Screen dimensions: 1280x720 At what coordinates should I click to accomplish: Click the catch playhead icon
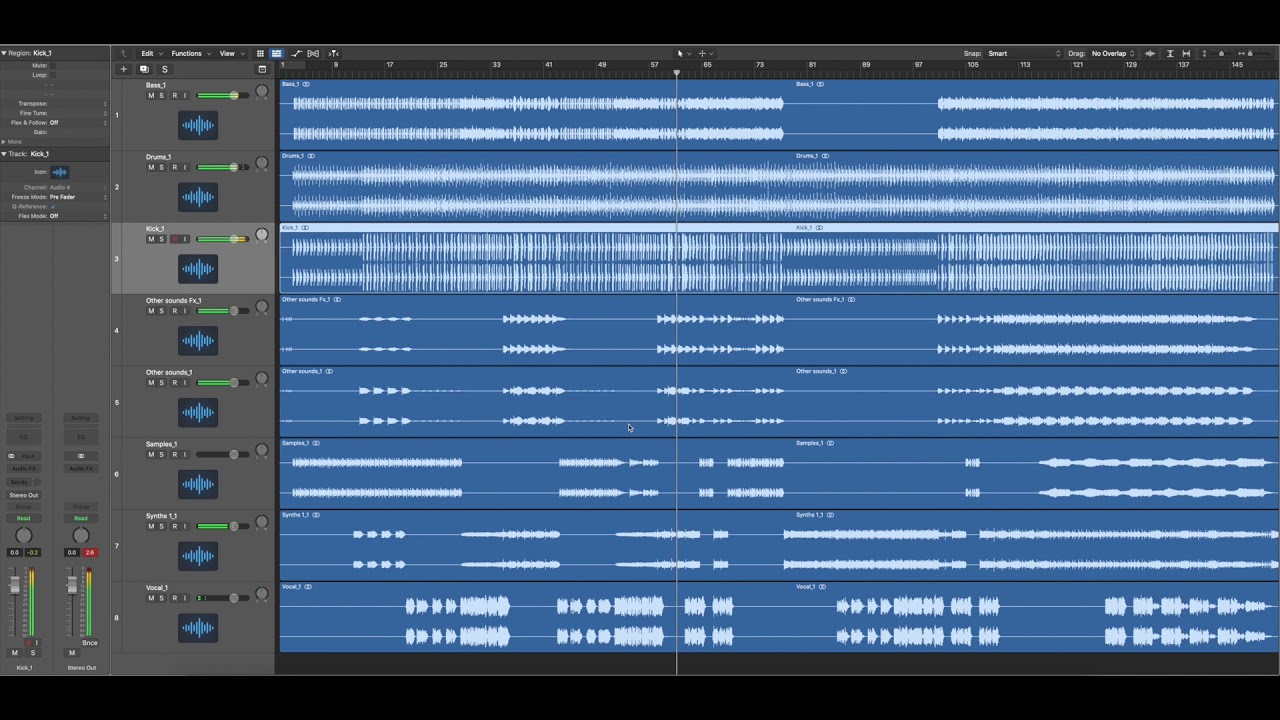(x=334, y=53)
